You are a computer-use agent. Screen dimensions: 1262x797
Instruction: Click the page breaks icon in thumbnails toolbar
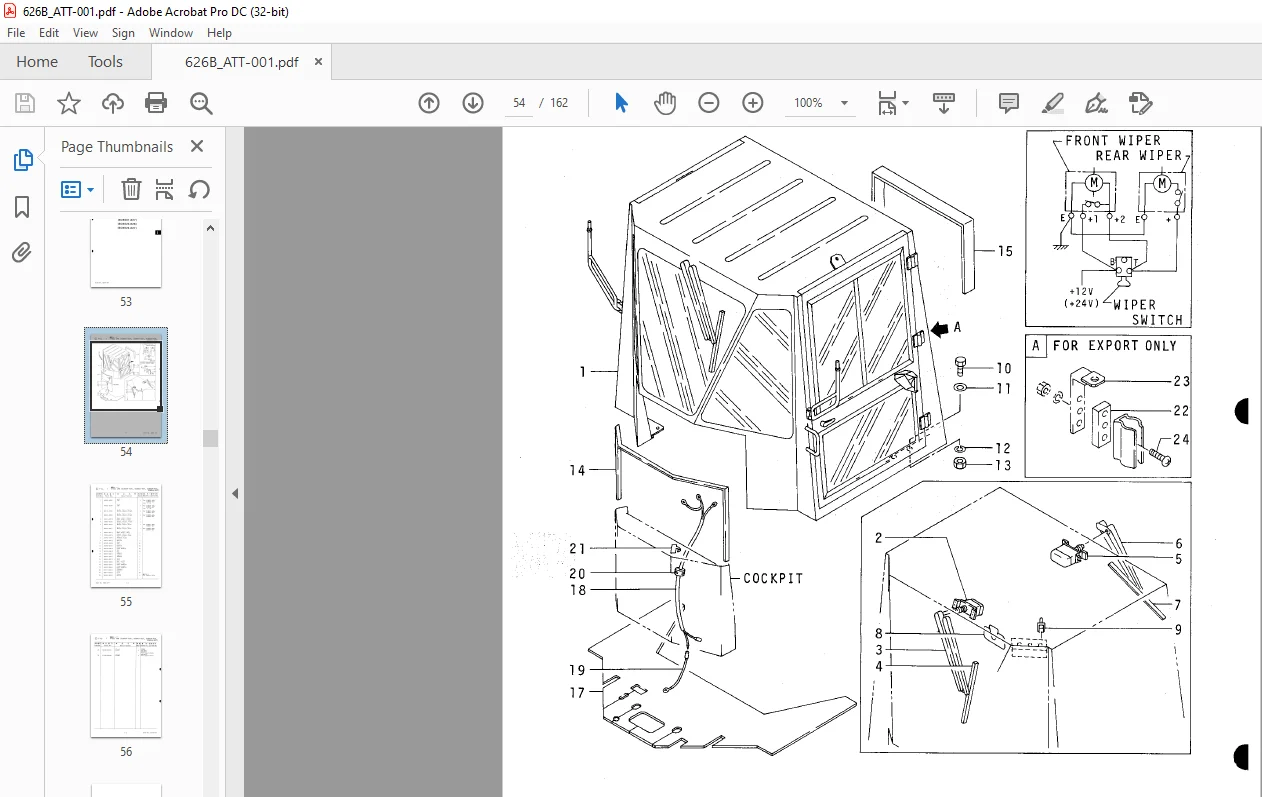[165, 189]
